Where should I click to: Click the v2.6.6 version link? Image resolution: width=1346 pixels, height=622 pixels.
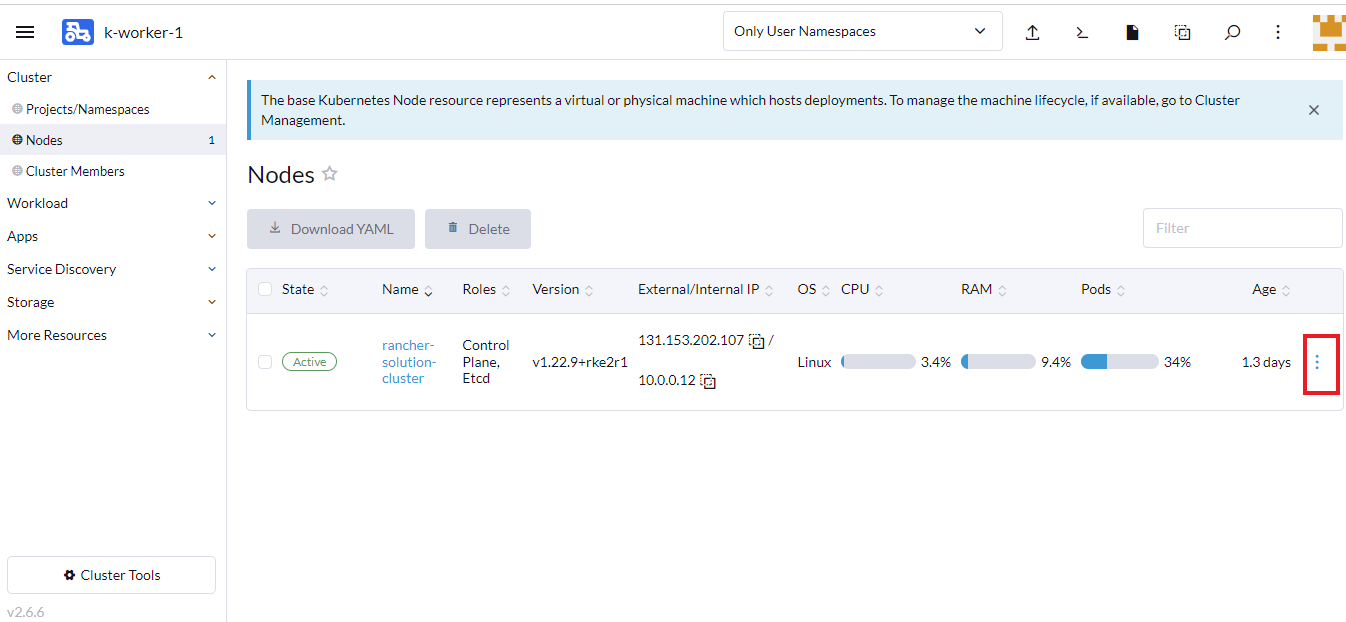[x=26, y=612]
